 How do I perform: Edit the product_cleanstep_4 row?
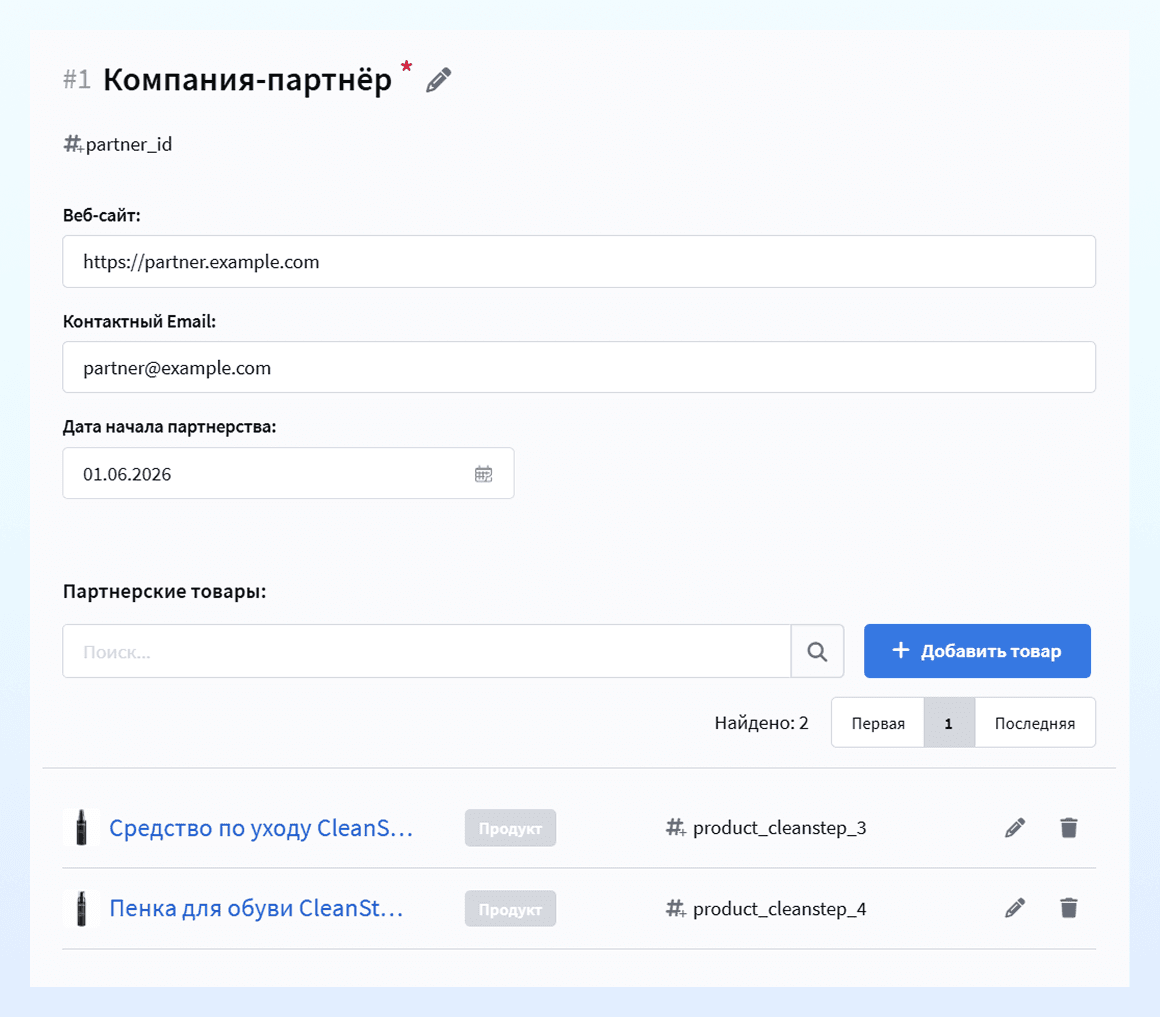(1015, 908)
